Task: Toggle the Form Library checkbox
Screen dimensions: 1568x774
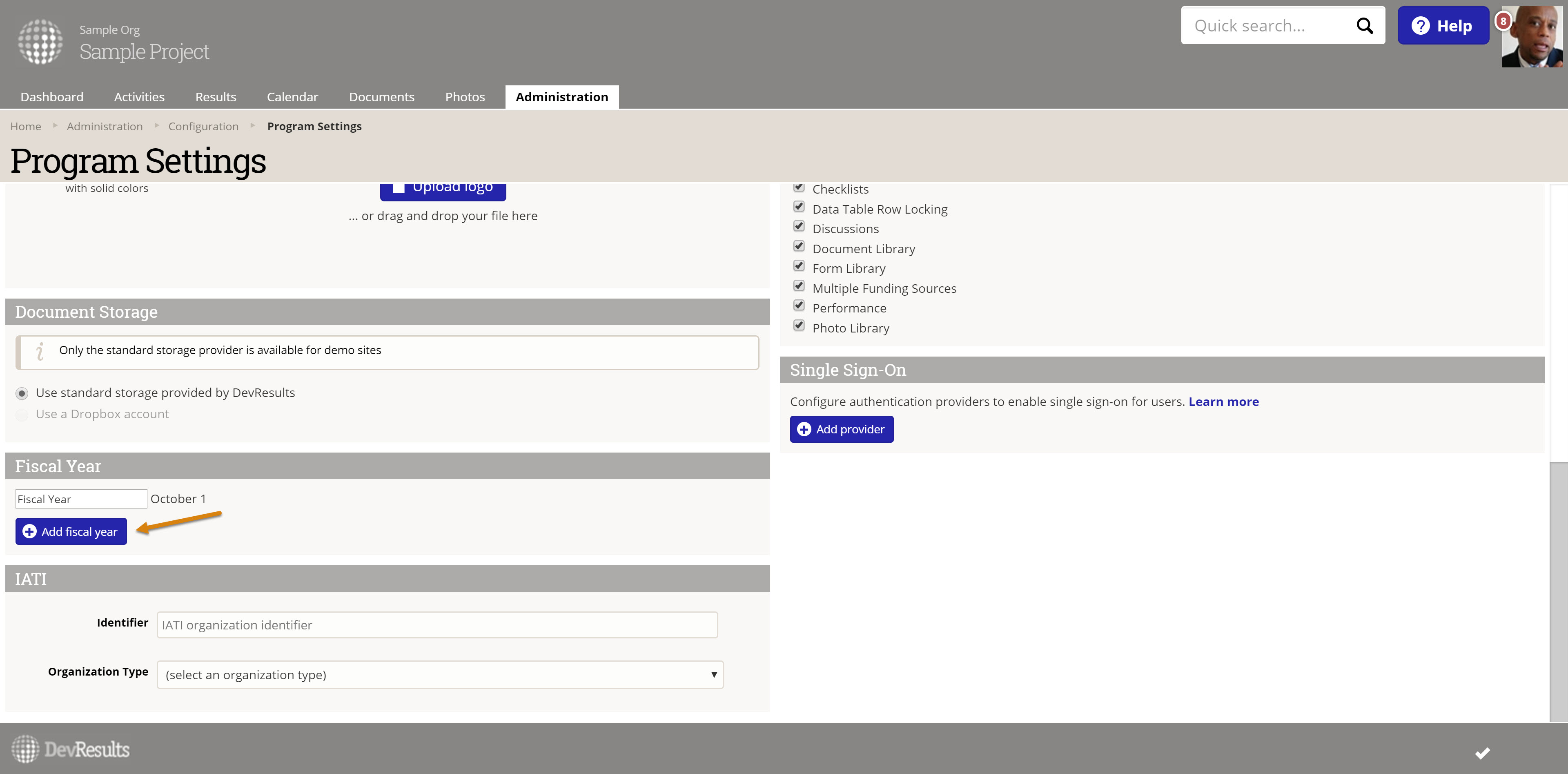Action: coord(799,266)
